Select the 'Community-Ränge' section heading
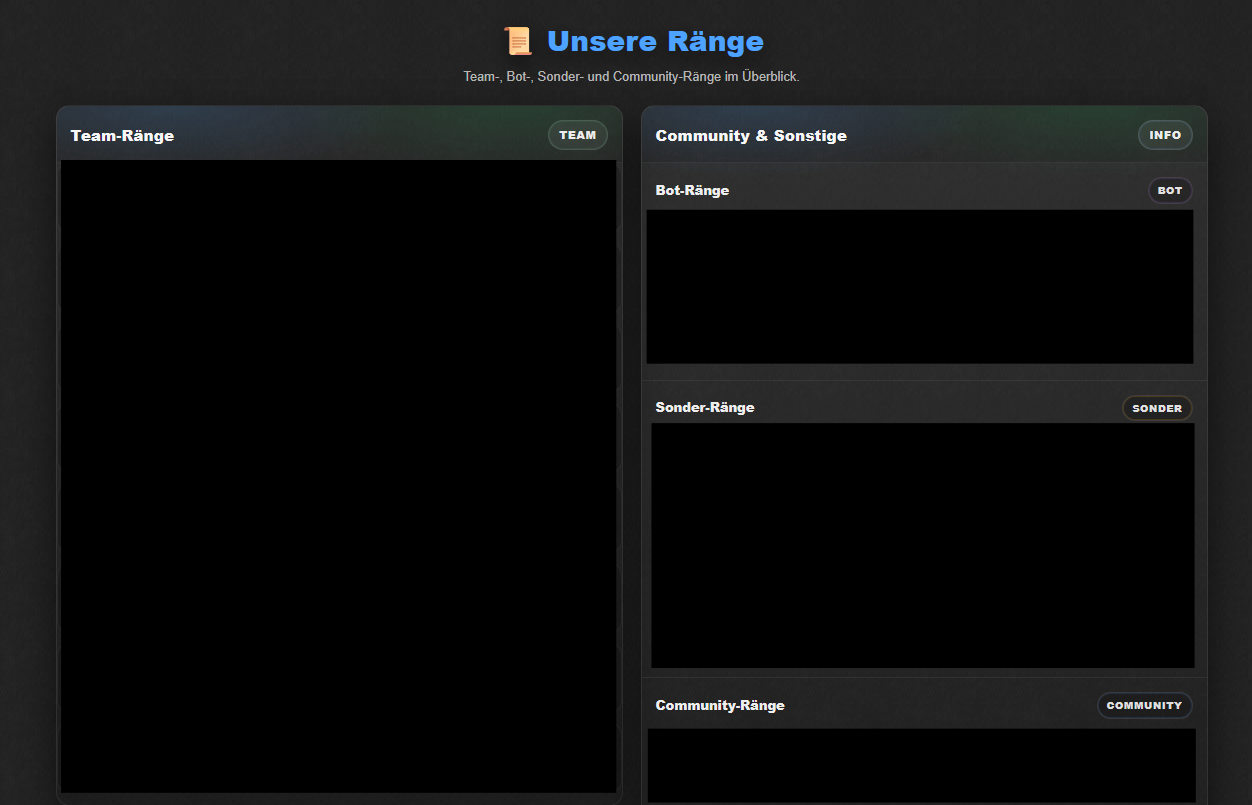Viewport: 1252px width, 805px height. pos(720,705)
